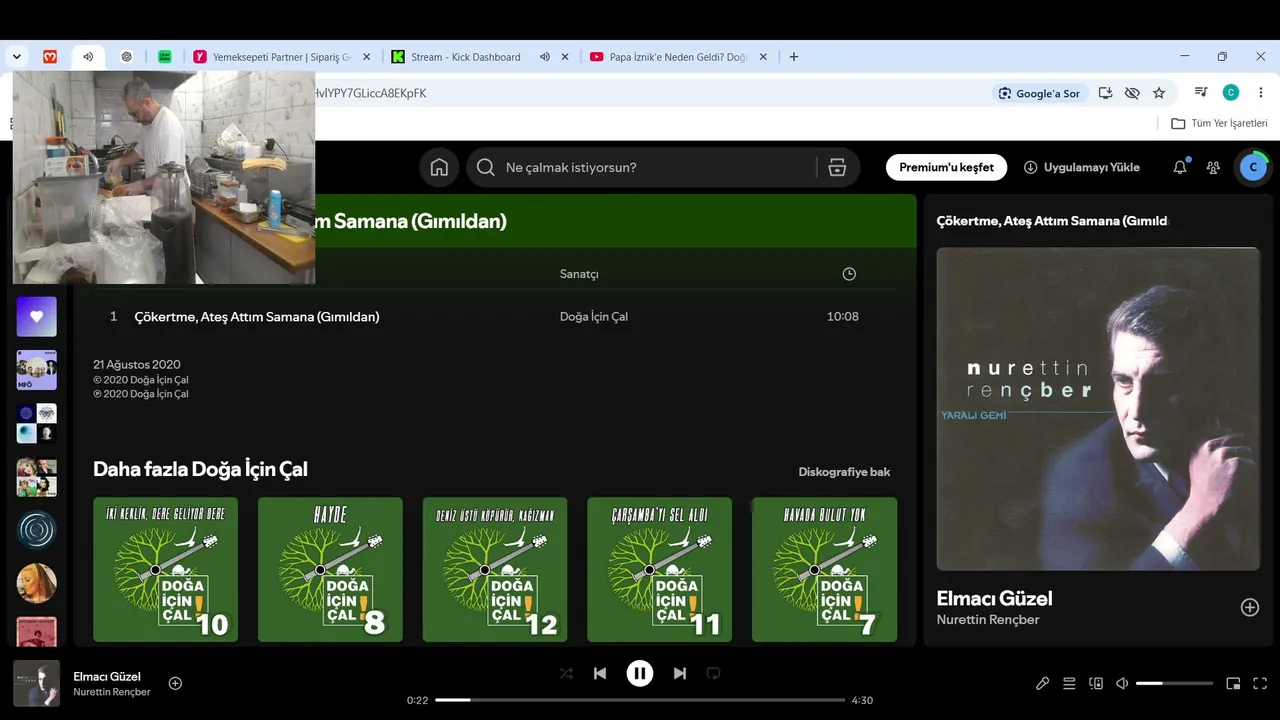The image size is (1280, 720).
Task: Open Doğa İçin Çal 12 album cover
Action: [x=495, y=569]
